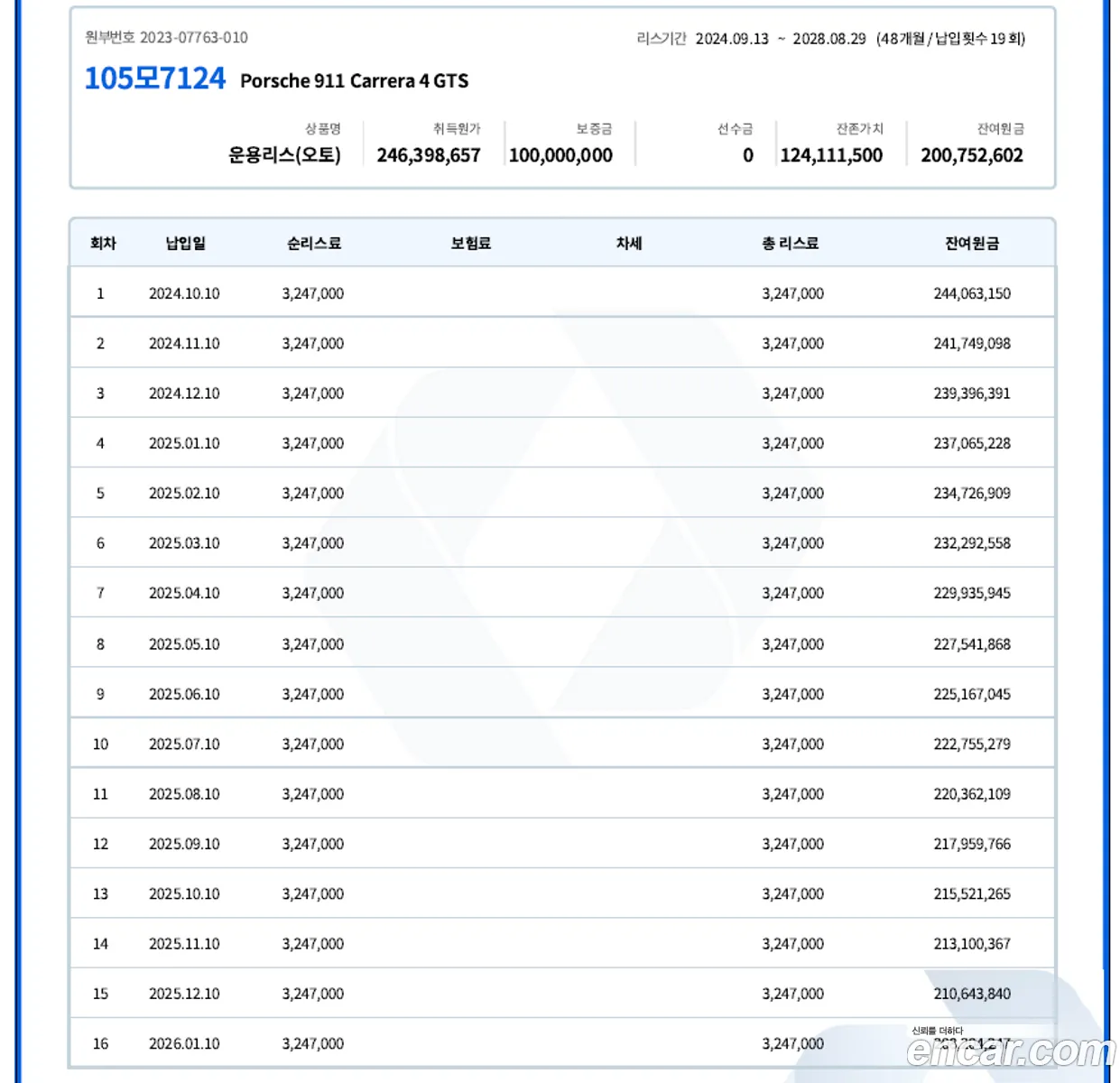Select the Porsche 911 Carrera 4 GTS title
The width and height of the screenshot is (1120, 1083).
[x=355, y=81]
